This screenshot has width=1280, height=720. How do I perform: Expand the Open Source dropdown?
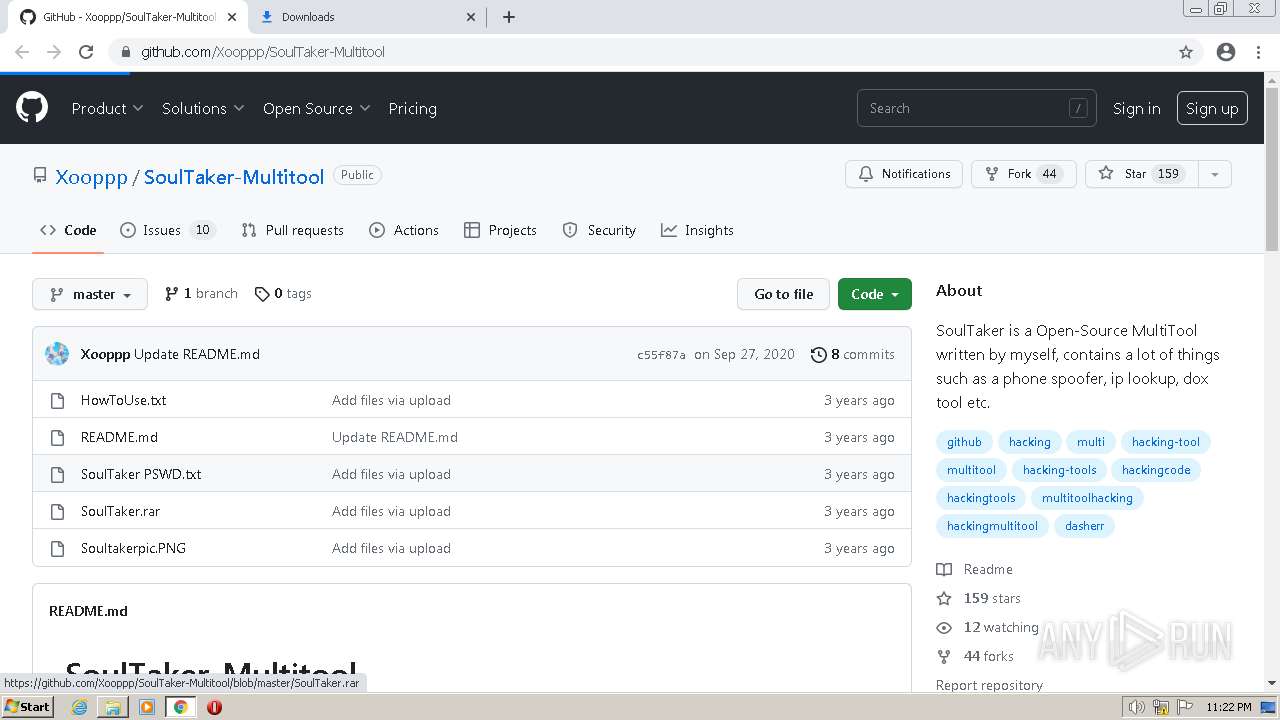(x=316, y=108)
